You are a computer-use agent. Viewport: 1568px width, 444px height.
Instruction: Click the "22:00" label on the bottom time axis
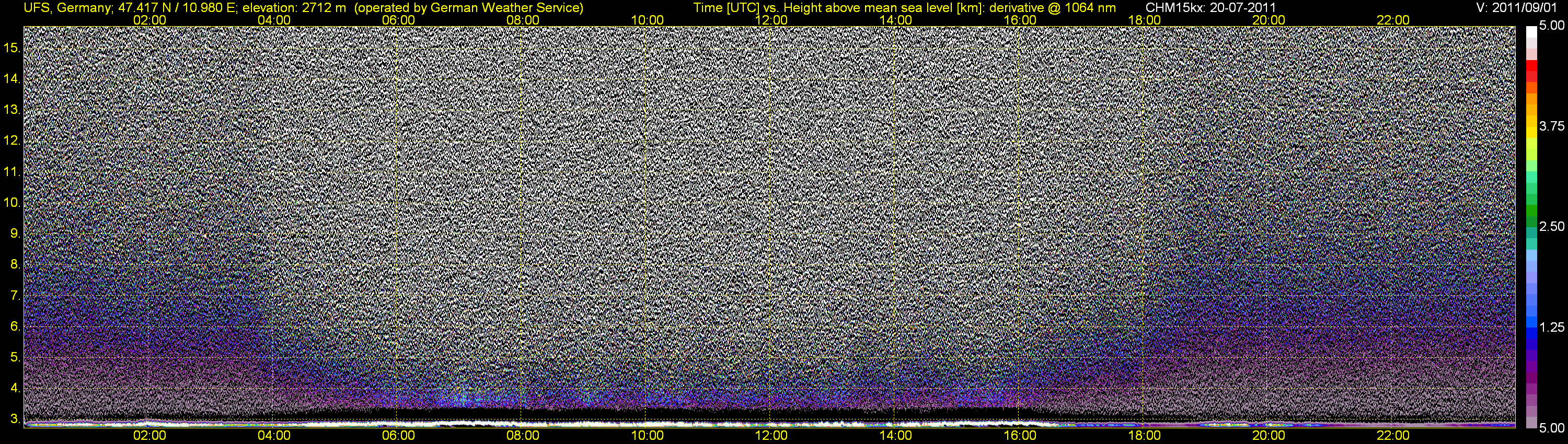click(1393, 436)
